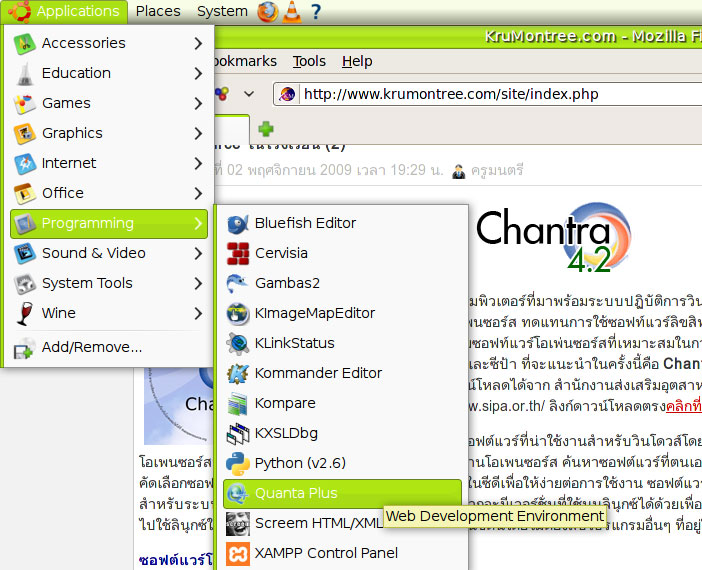This screenshot has width=702, height=570.
Task: Open the Firefox Bookmarks menu
Action: click(245, 61)
